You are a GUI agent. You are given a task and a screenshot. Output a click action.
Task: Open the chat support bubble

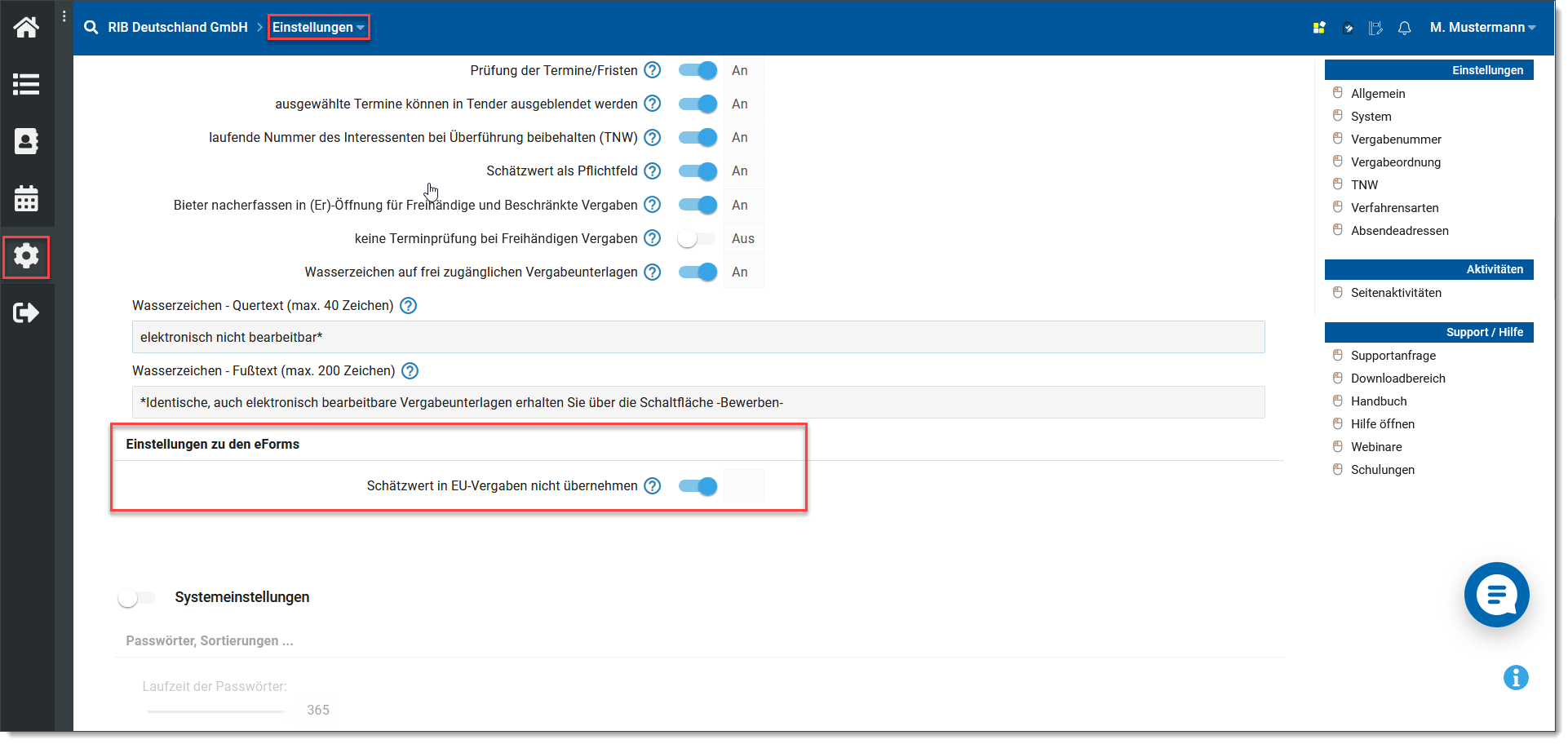tap(1496, 595)
